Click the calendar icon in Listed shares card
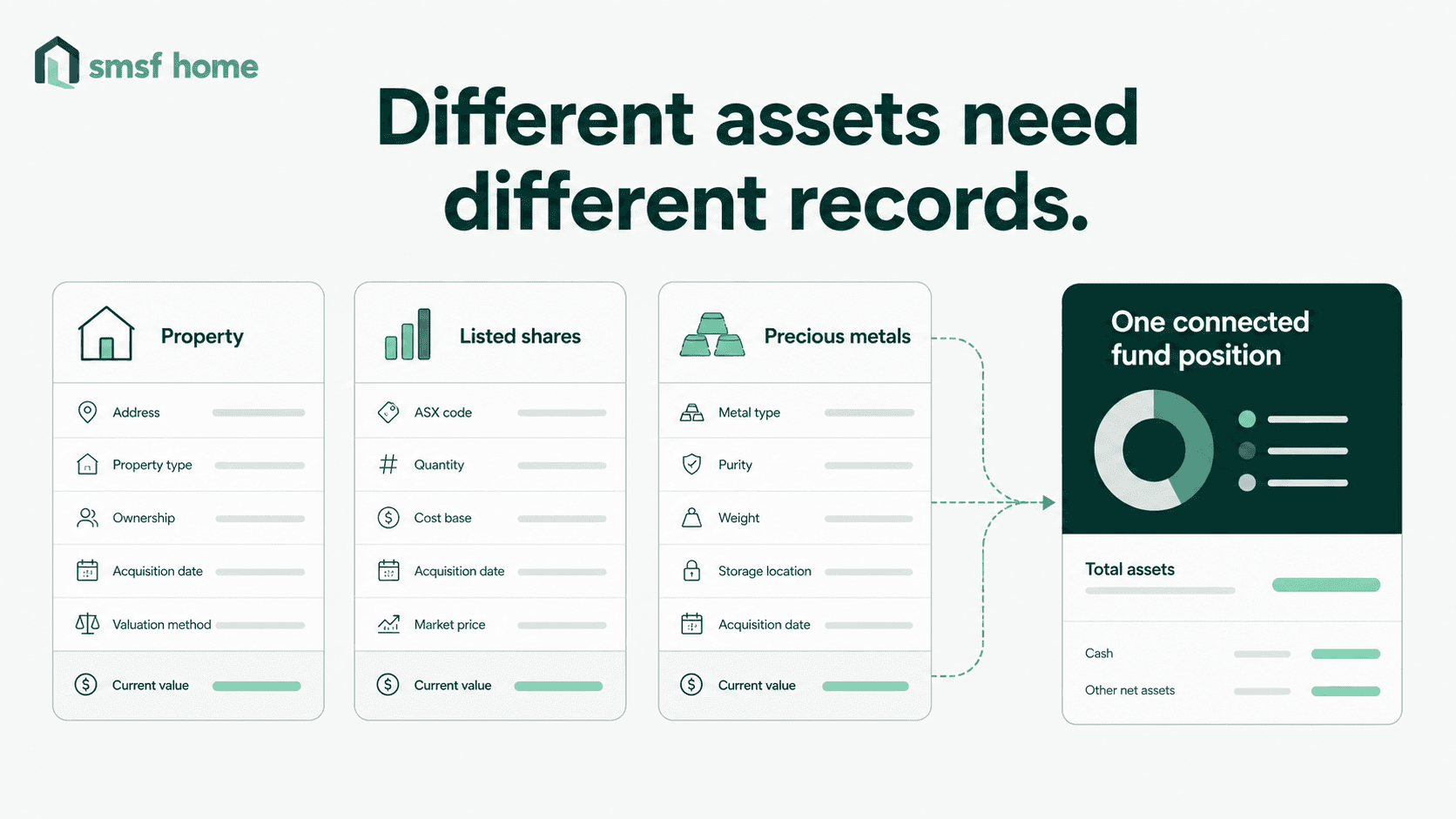 (x=388, y=571)
